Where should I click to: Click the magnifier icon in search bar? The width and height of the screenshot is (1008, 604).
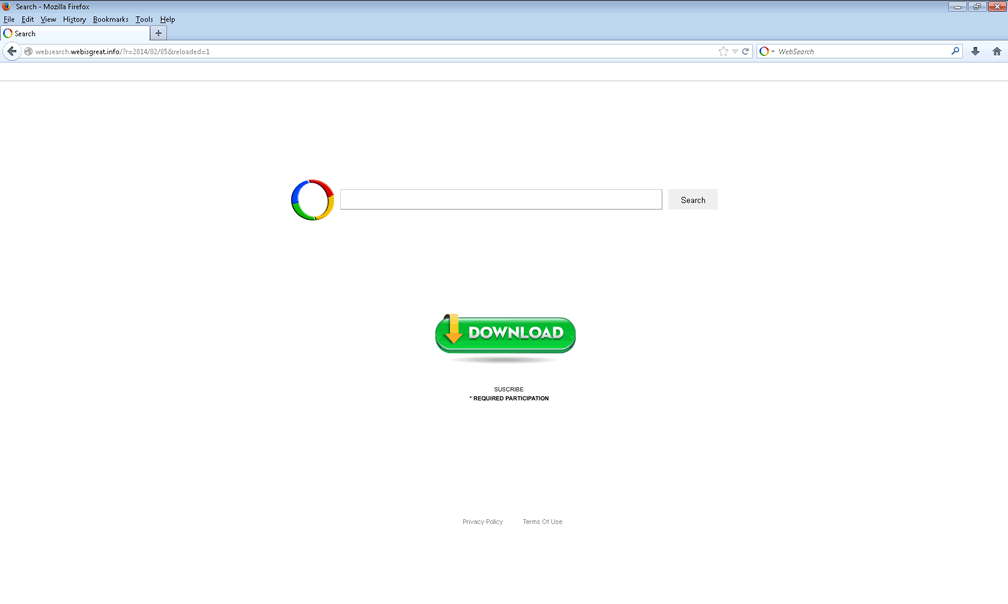[x=955, y=51]
